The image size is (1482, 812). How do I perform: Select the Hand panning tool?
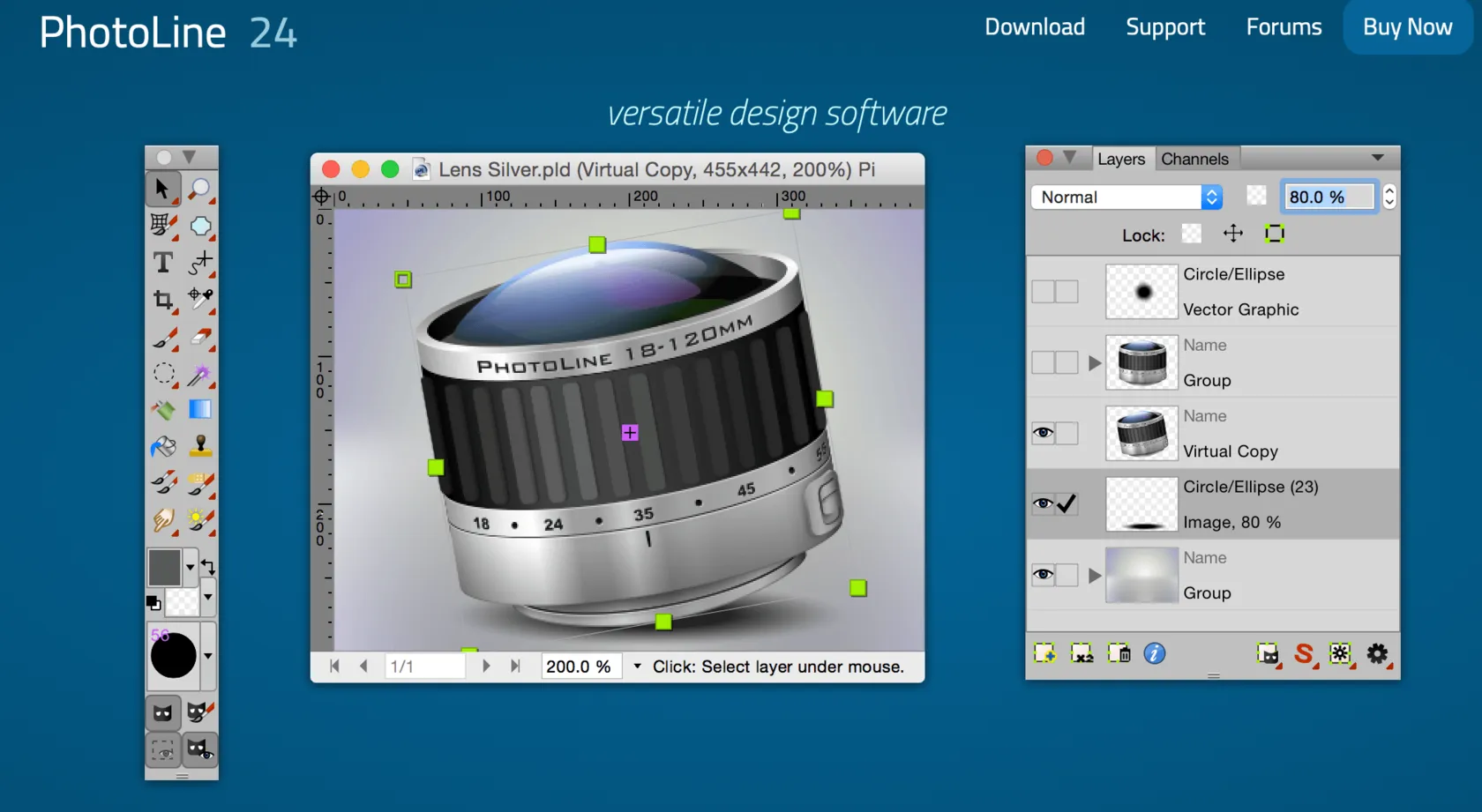(x=162, y=520)
